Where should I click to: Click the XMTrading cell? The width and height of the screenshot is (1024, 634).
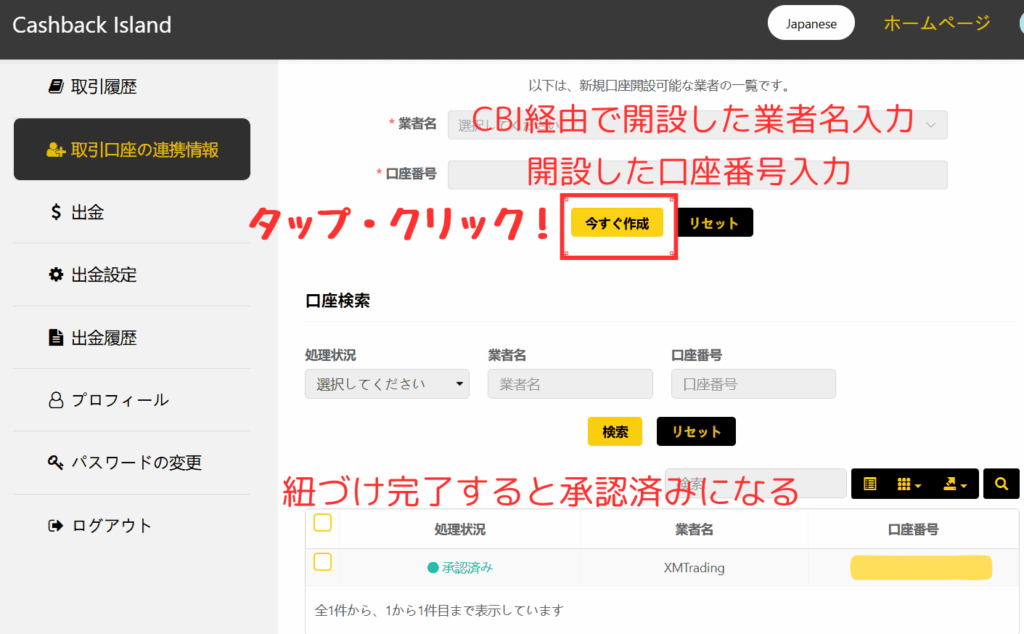point(694,567)
